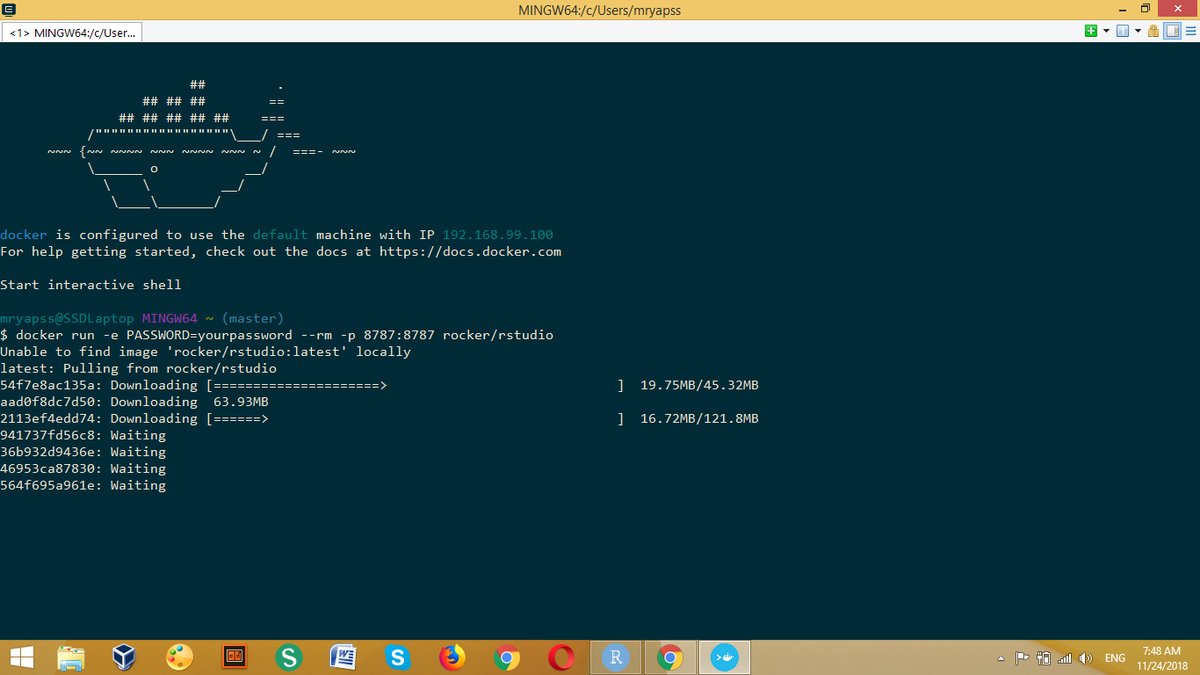This screenshot has width=1200, height=675.
Task: Open the Windows Start button
Action: (21, 657)
